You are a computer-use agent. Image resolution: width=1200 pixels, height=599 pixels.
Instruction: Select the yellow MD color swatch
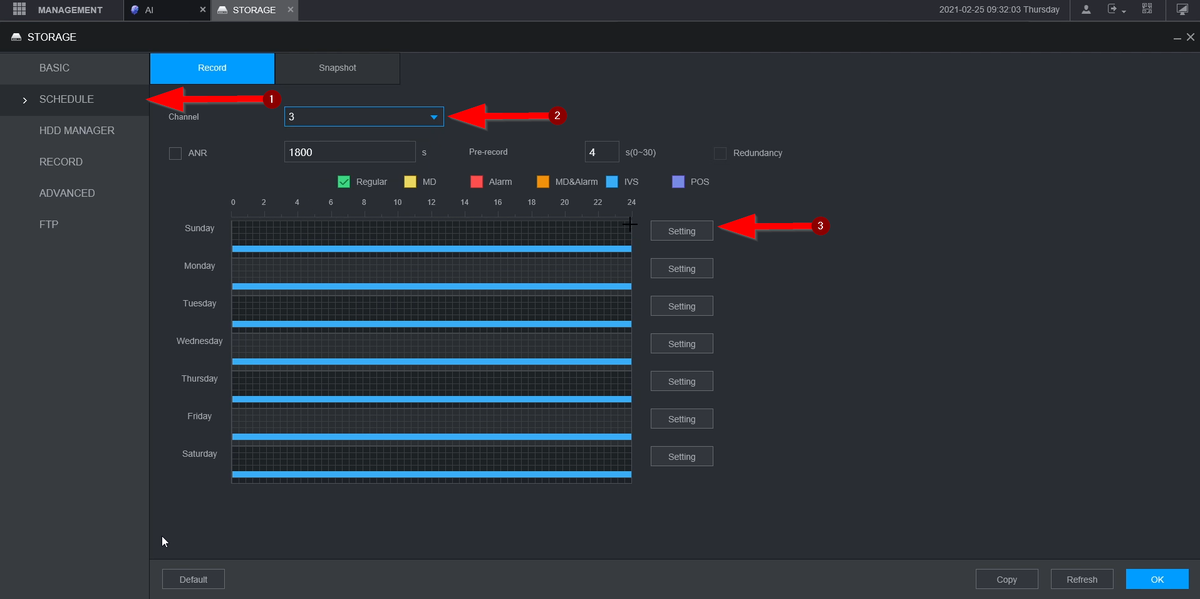point(410,182)
